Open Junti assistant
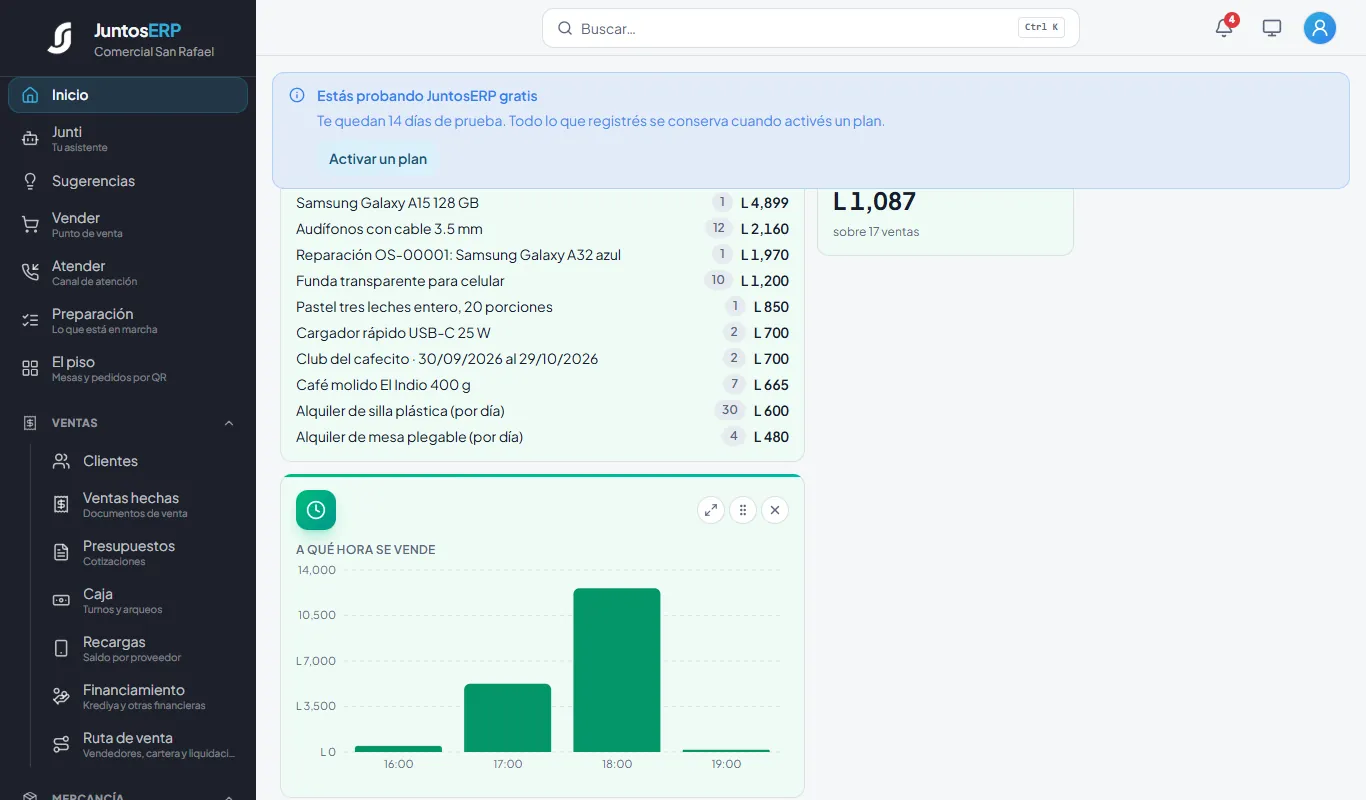1366x800 pixels. pyautogui.click(x=128, y=139)
